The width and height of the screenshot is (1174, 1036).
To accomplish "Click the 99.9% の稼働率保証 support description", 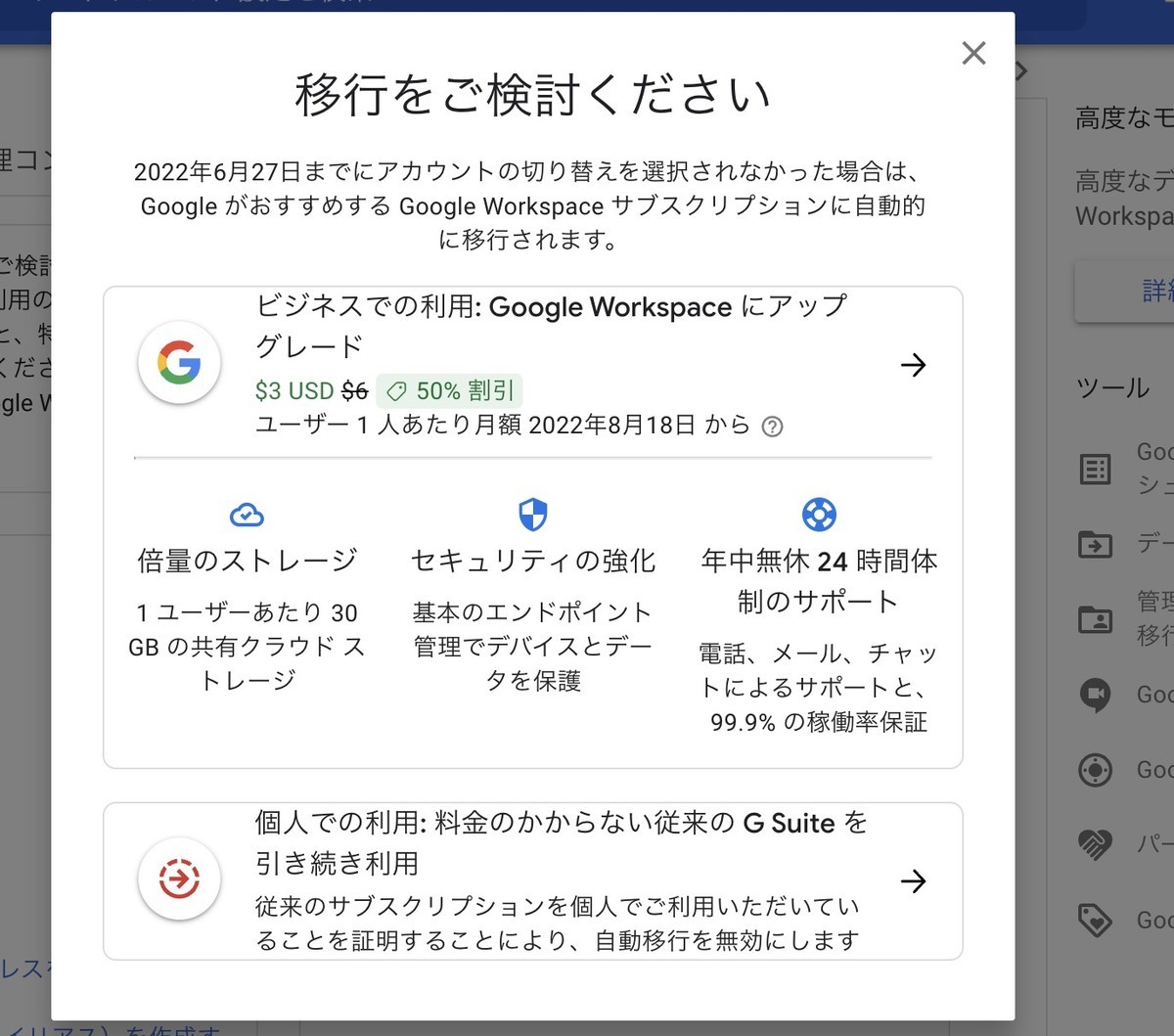I will point(819,688).
